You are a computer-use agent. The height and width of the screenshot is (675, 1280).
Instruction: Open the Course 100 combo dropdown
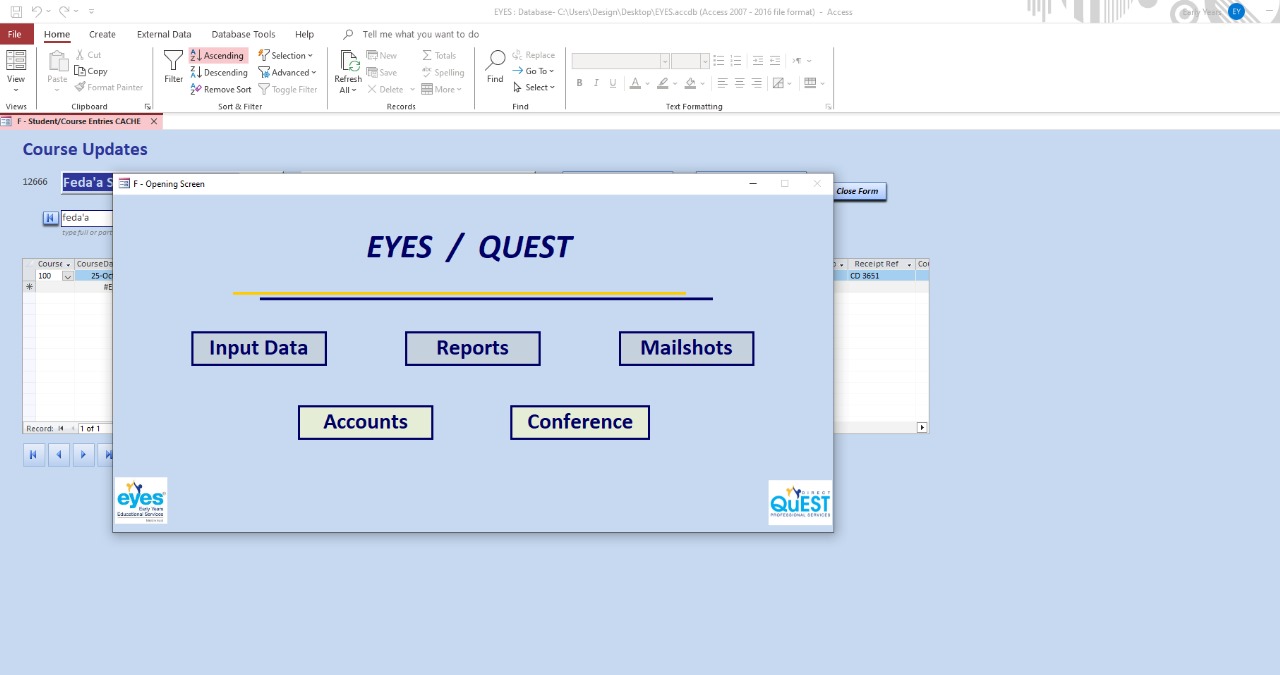[68, 276]
